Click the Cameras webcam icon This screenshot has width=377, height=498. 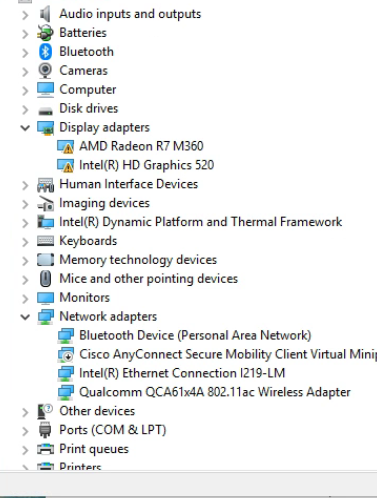point(45,71)
